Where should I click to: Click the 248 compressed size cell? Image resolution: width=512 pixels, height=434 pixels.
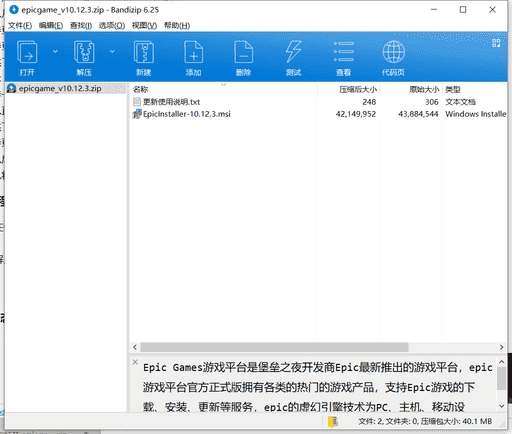click(x=369, y=102)
